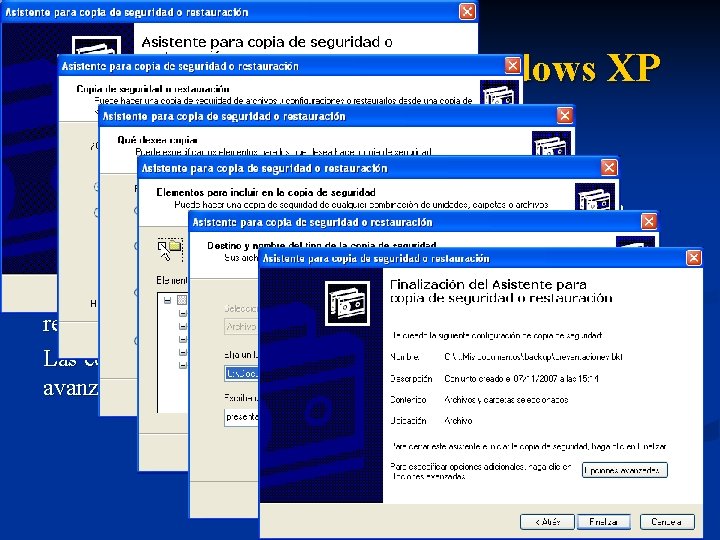The width and height of the screenshot is (720, 540).
Task: Open Opciones avanzadas
Action: [624, 470]
